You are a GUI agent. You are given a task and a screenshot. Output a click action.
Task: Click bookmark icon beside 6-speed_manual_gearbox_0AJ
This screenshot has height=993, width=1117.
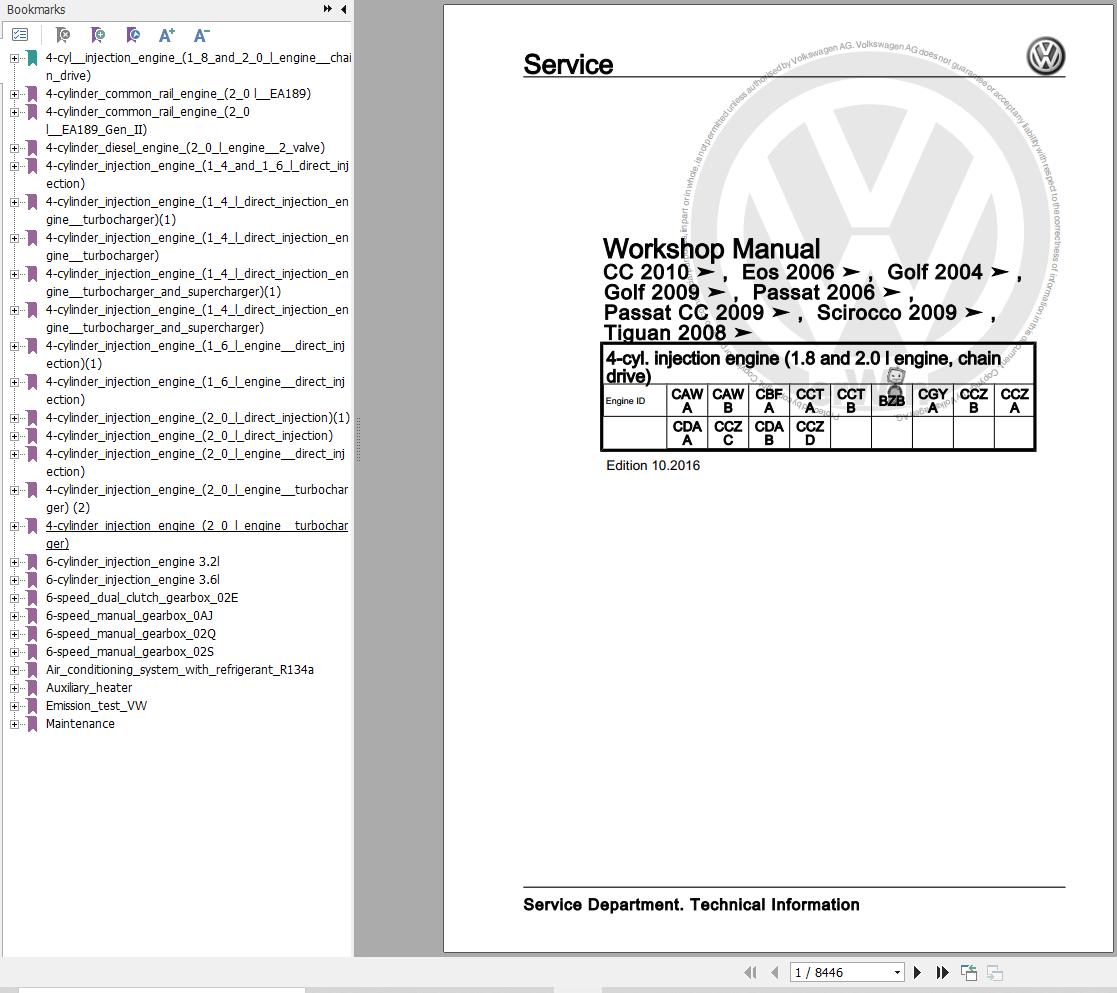pos(32,616)
